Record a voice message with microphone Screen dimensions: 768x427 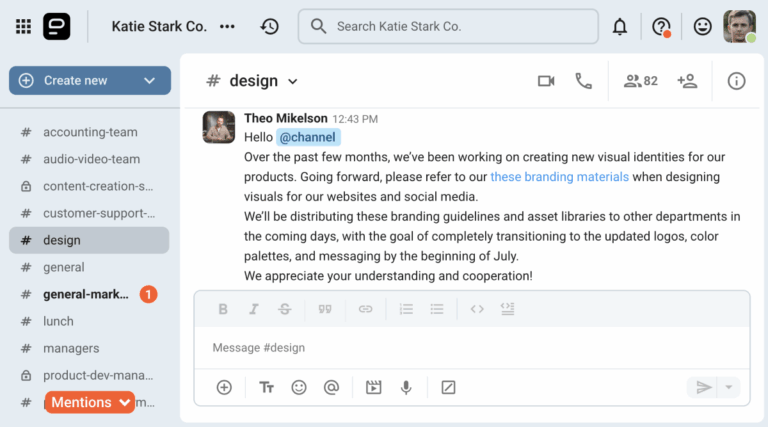tap(406, 387)
